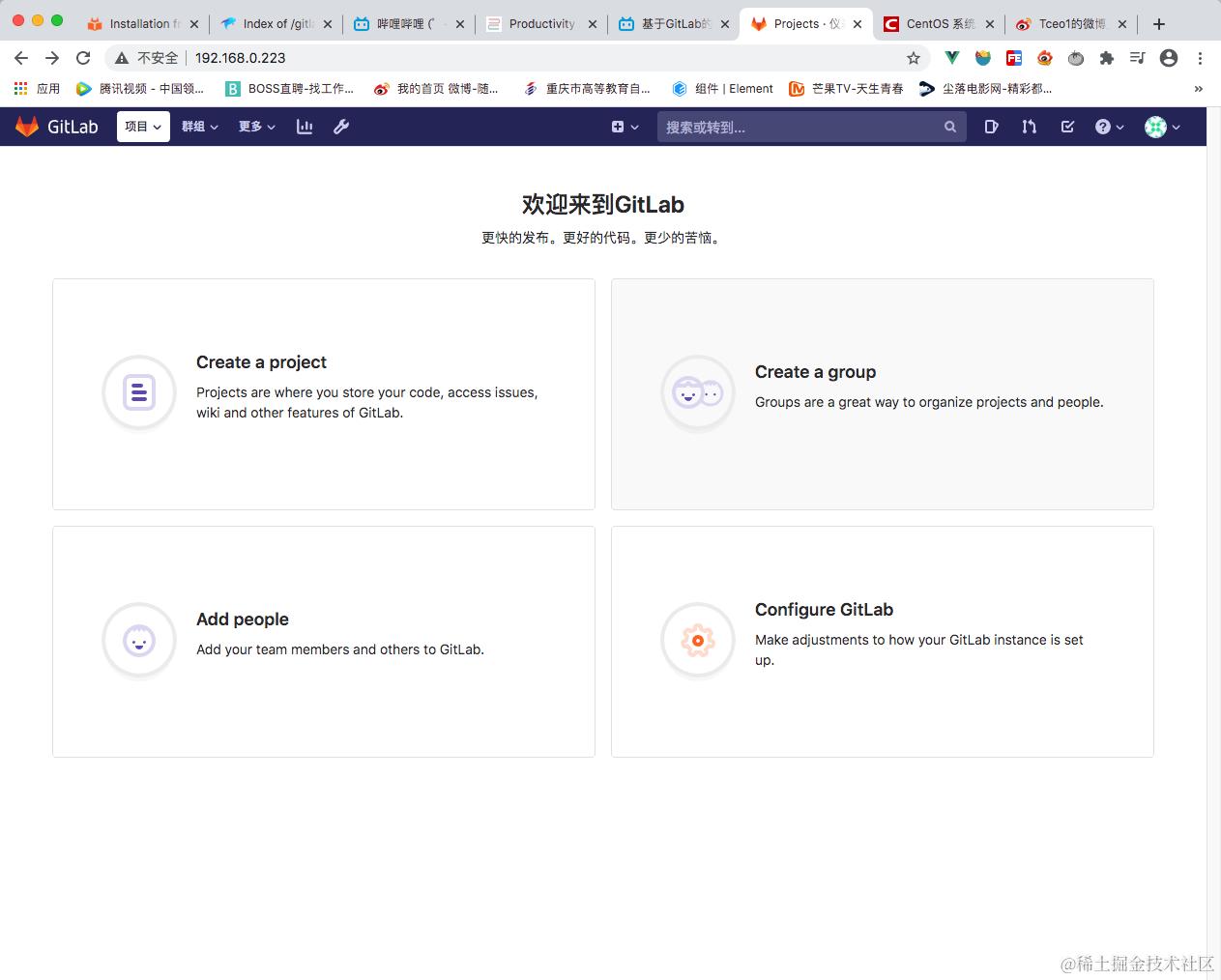
Task: Open the user avatar menu
Action: pos(1162,127)
